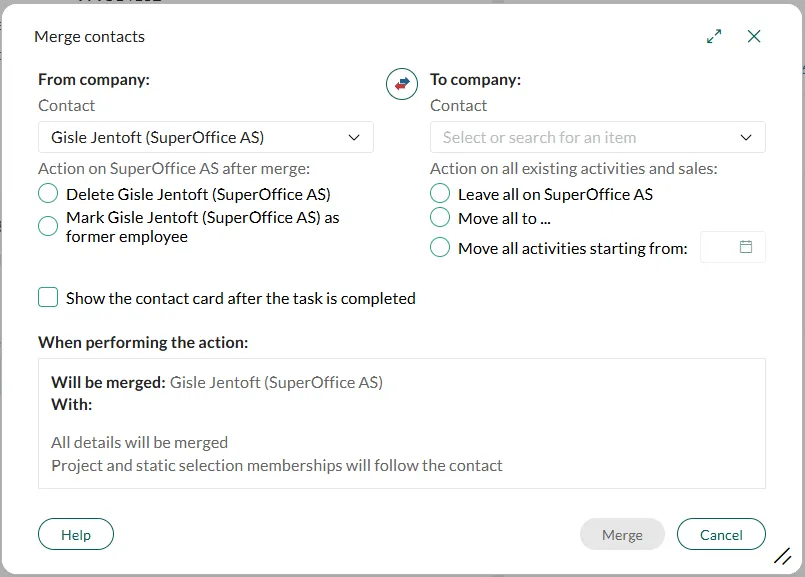This screenshot has width=805, height=577.
Task: Cancel the merge operation
Action: click(x=721, y=535)
